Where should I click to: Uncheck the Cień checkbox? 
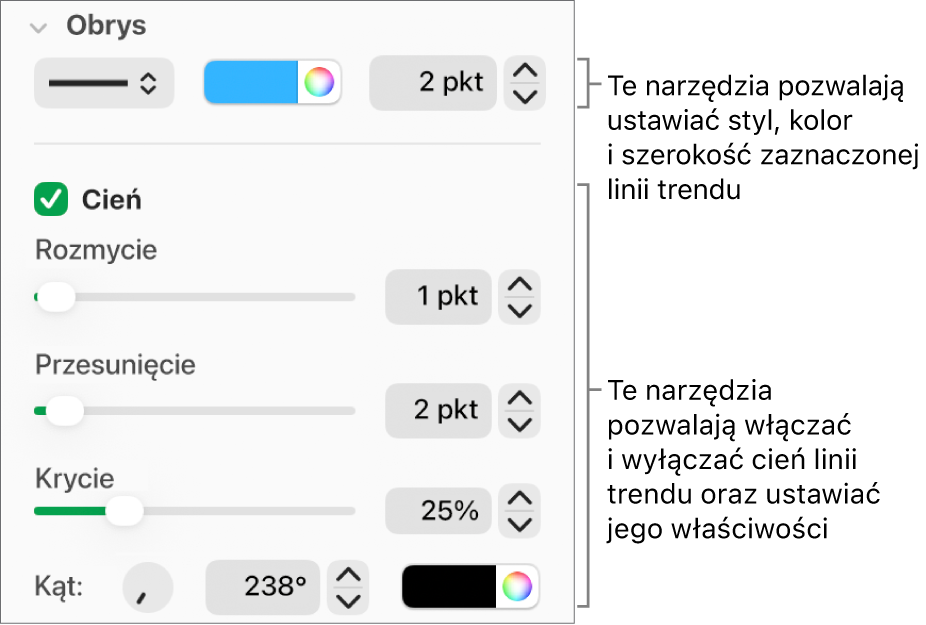click(51, 199)
